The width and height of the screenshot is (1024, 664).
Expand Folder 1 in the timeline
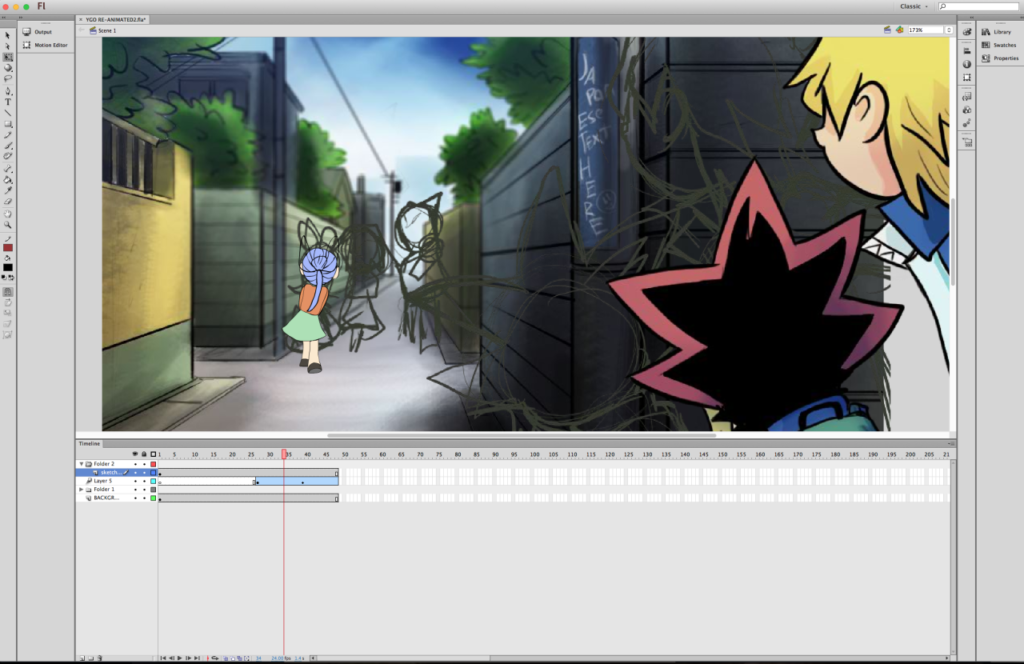(82, 490)
